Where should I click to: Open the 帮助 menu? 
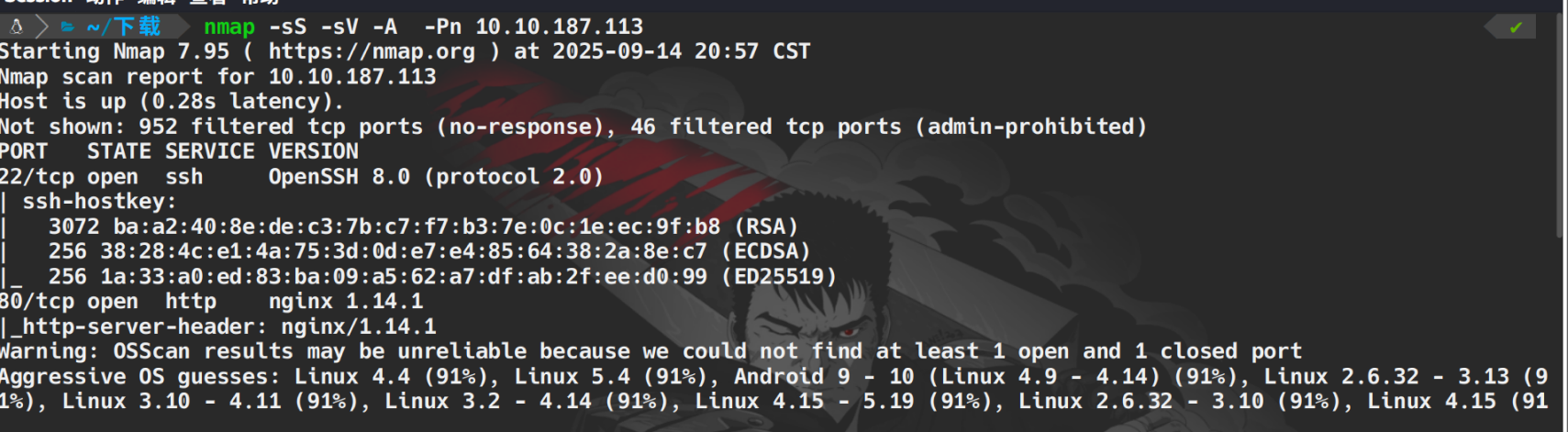pos(261,3)
